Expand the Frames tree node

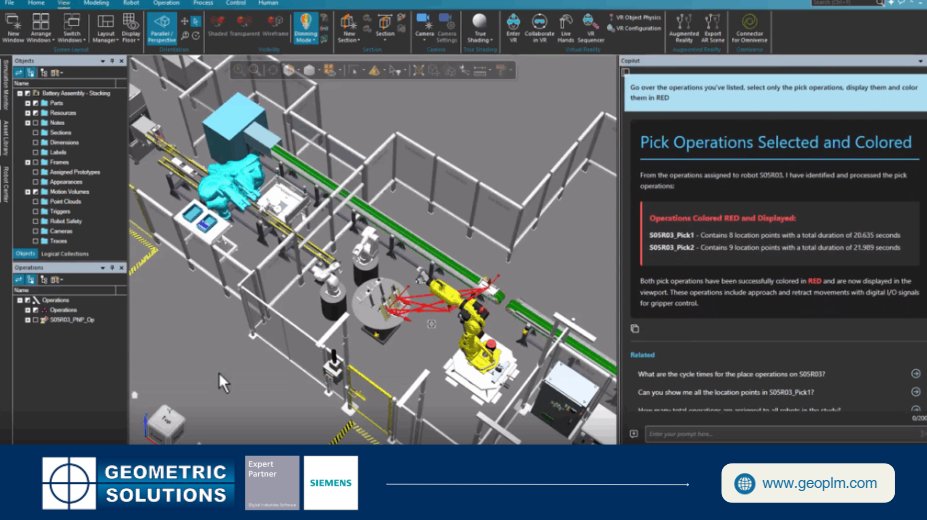click(27, 162)
